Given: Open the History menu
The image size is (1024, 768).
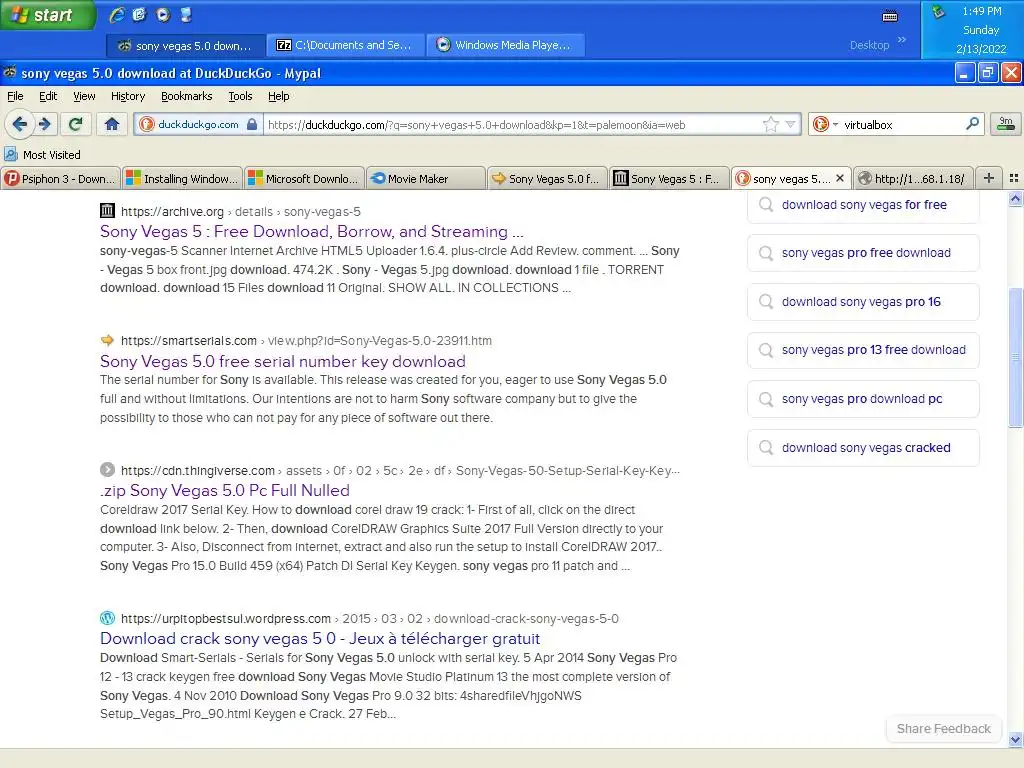Looking at the screenshot, I should [x=128, y=96].
